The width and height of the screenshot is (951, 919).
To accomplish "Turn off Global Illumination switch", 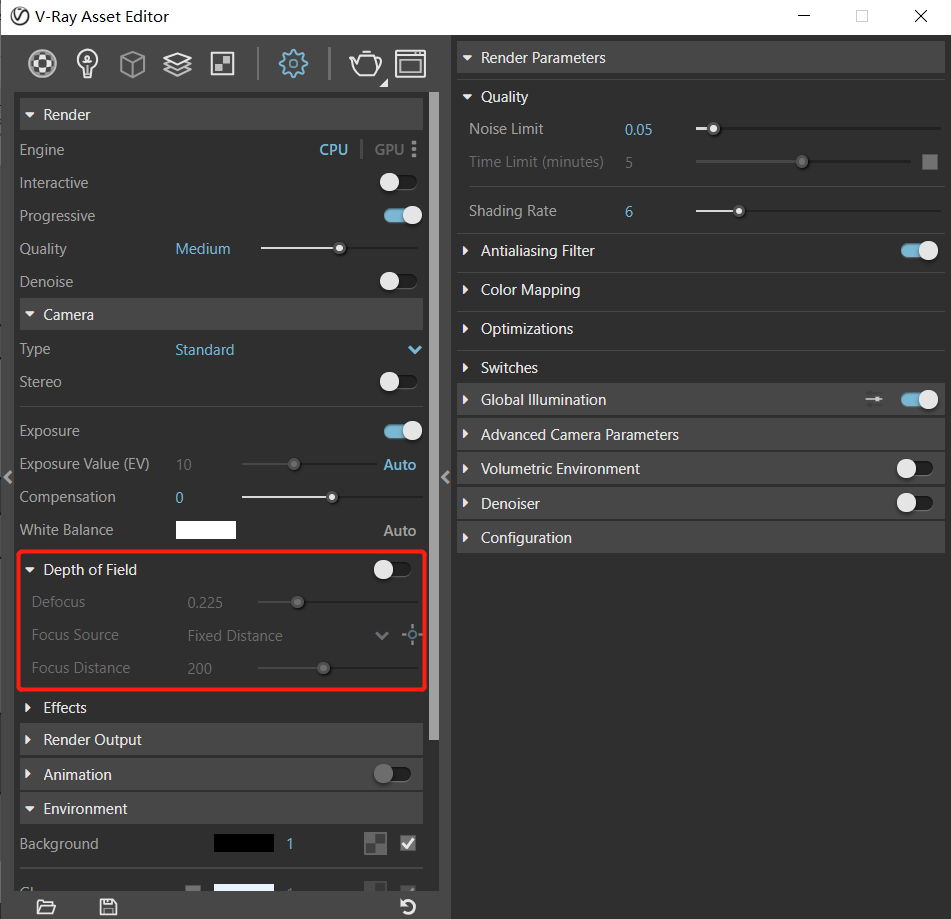I will pyautogui.click(x=919, y=399).
